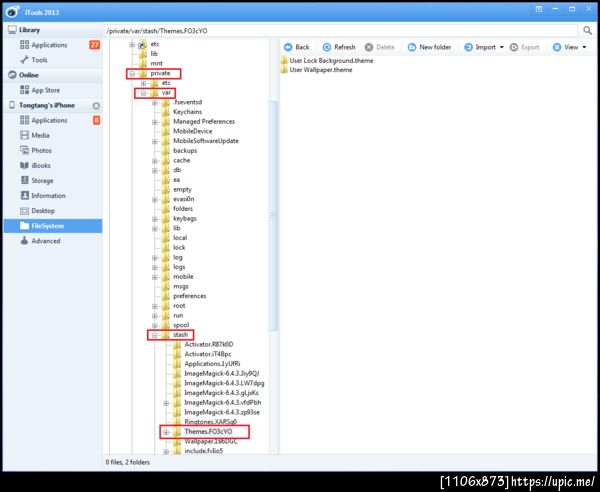Open the Import dropdown arrow
This screenshot has width=600, height=492.
(x=502, y=47)
